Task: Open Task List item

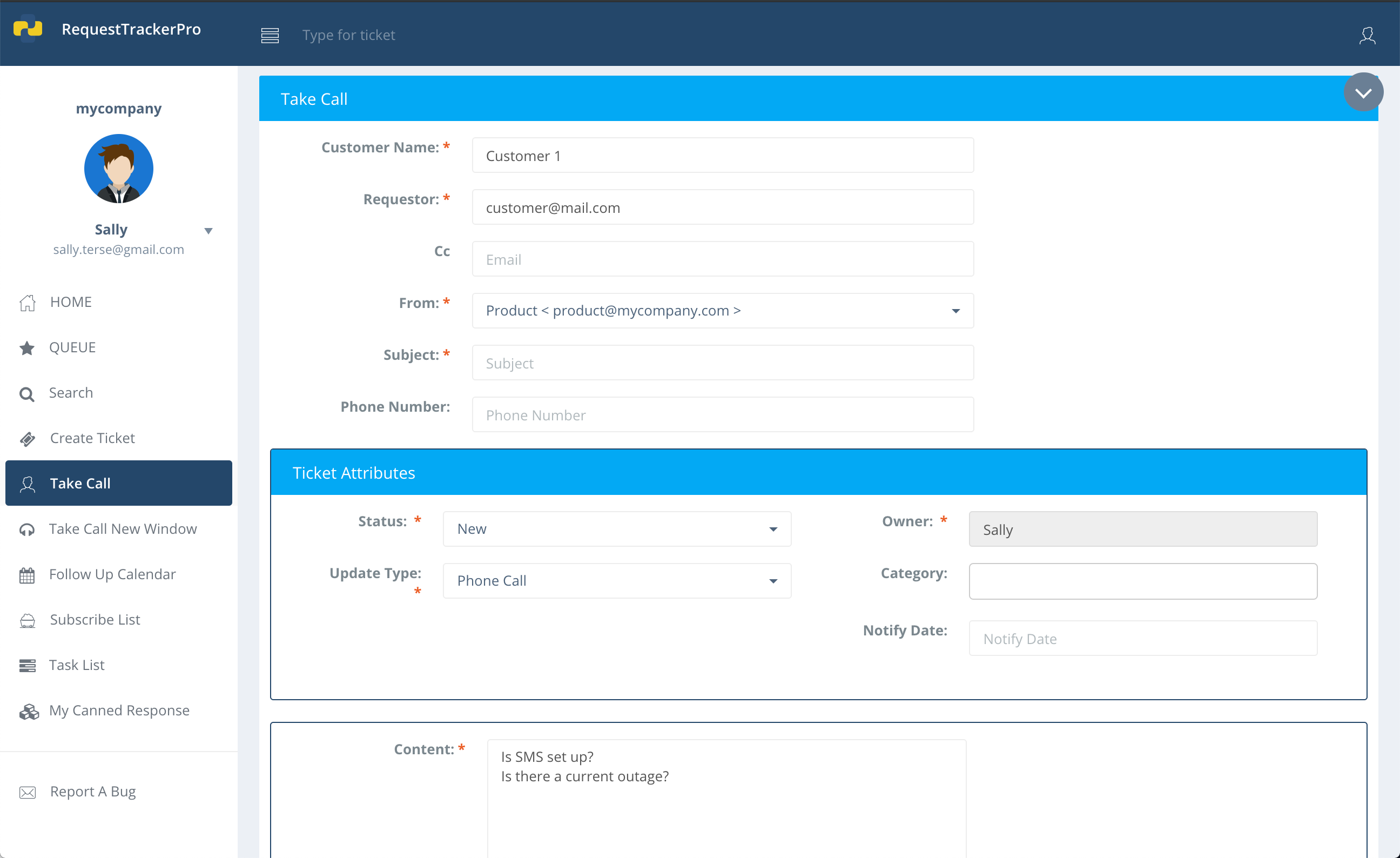Action: (118, 665)
